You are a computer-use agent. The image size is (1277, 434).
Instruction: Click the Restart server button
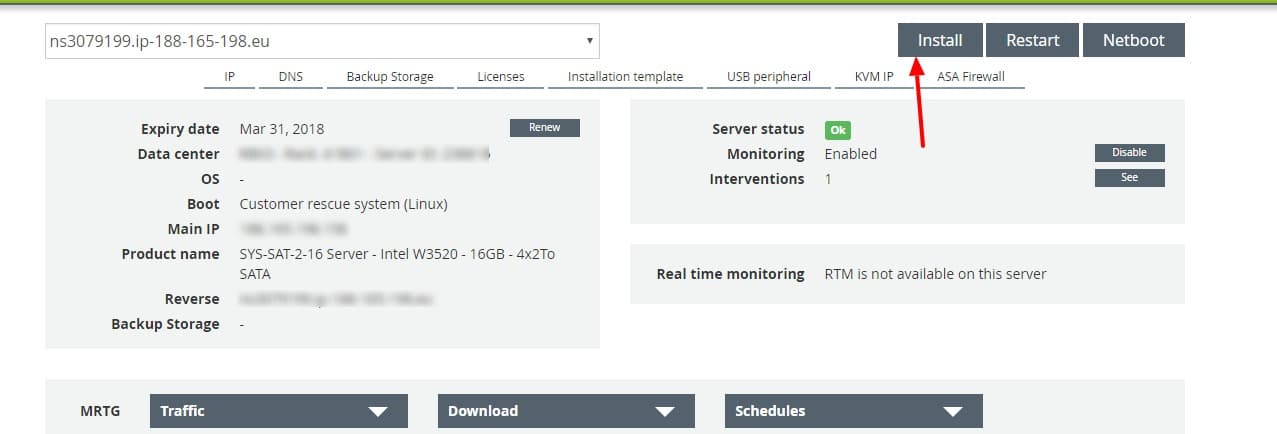1032,40
